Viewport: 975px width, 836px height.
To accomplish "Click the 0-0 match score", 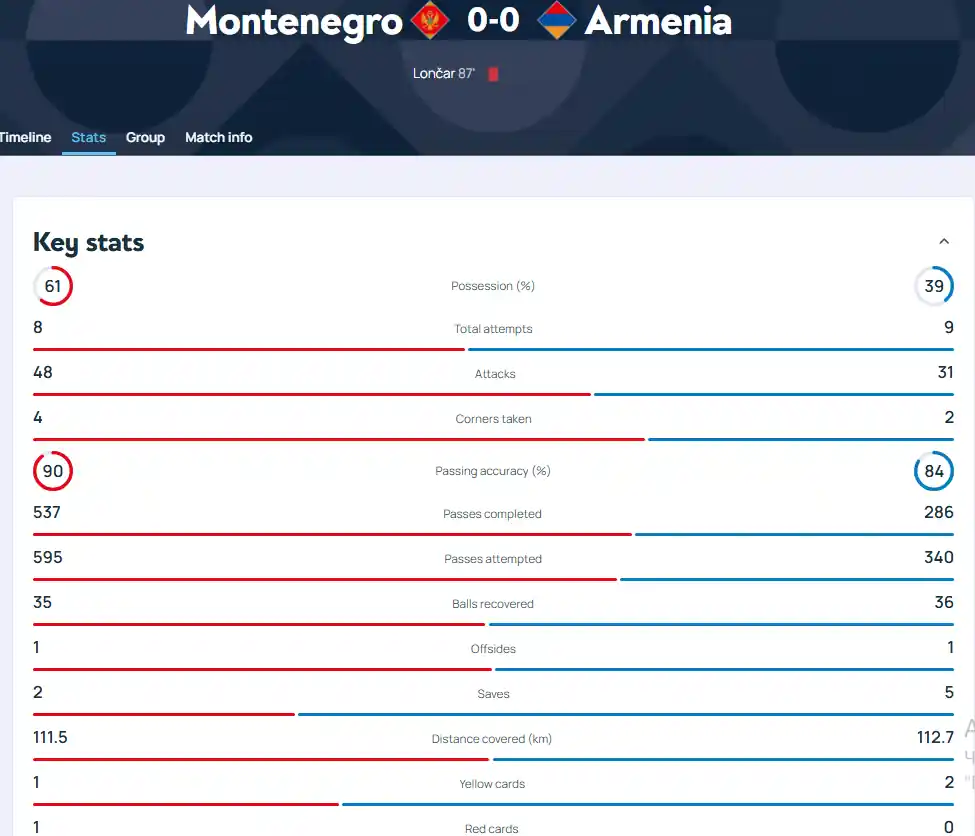I will click(x=493, y=20).
